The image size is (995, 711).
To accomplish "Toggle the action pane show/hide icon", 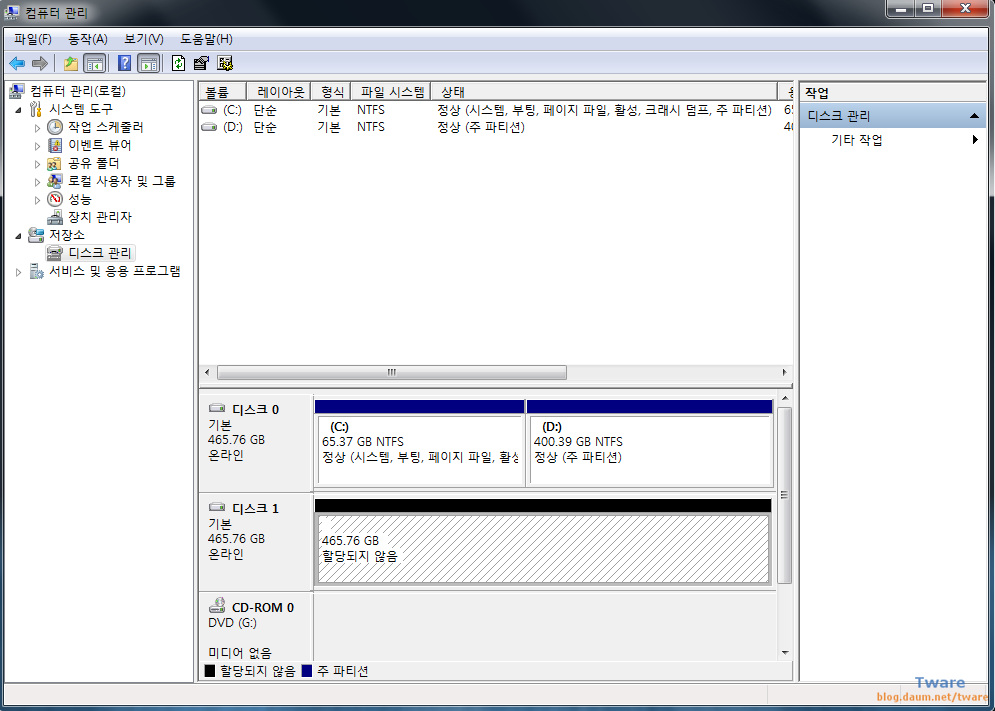I will click(x=149, y=63).
